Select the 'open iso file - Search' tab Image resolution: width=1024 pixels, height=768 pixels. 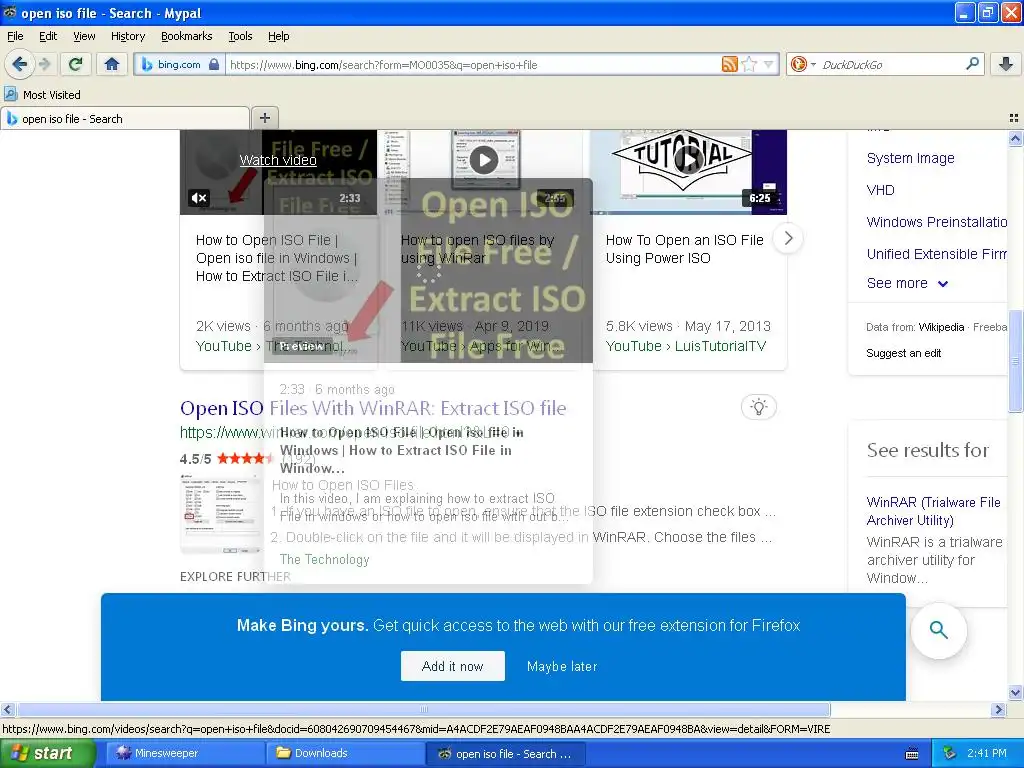tap(125, 118)
